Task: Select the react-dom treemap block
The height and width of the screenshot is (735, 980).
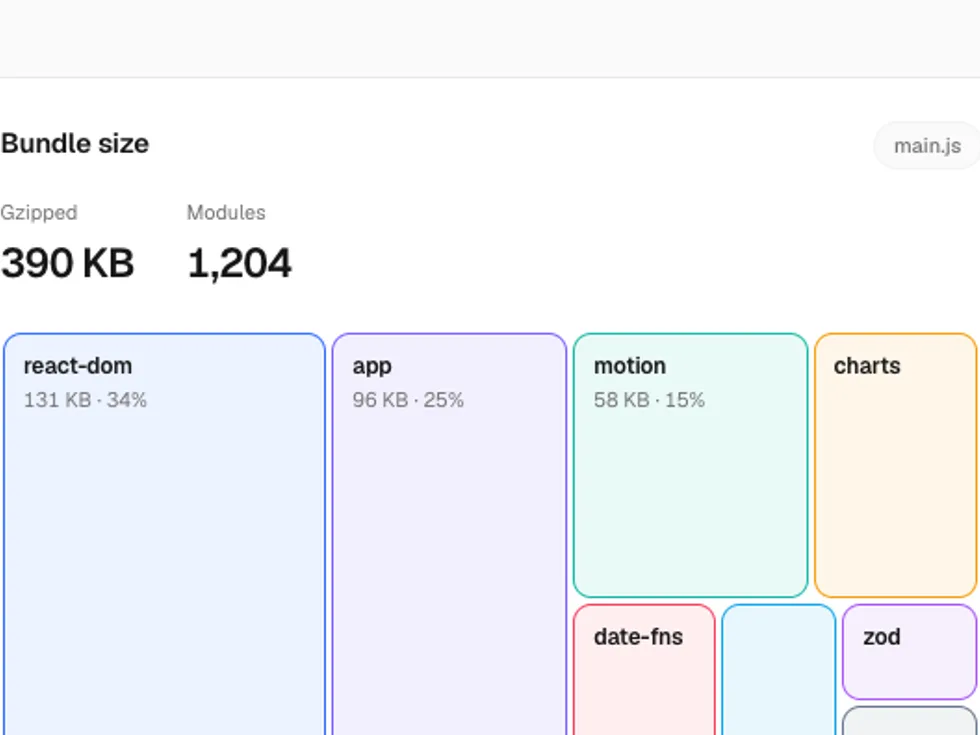Action: (164, 534)
